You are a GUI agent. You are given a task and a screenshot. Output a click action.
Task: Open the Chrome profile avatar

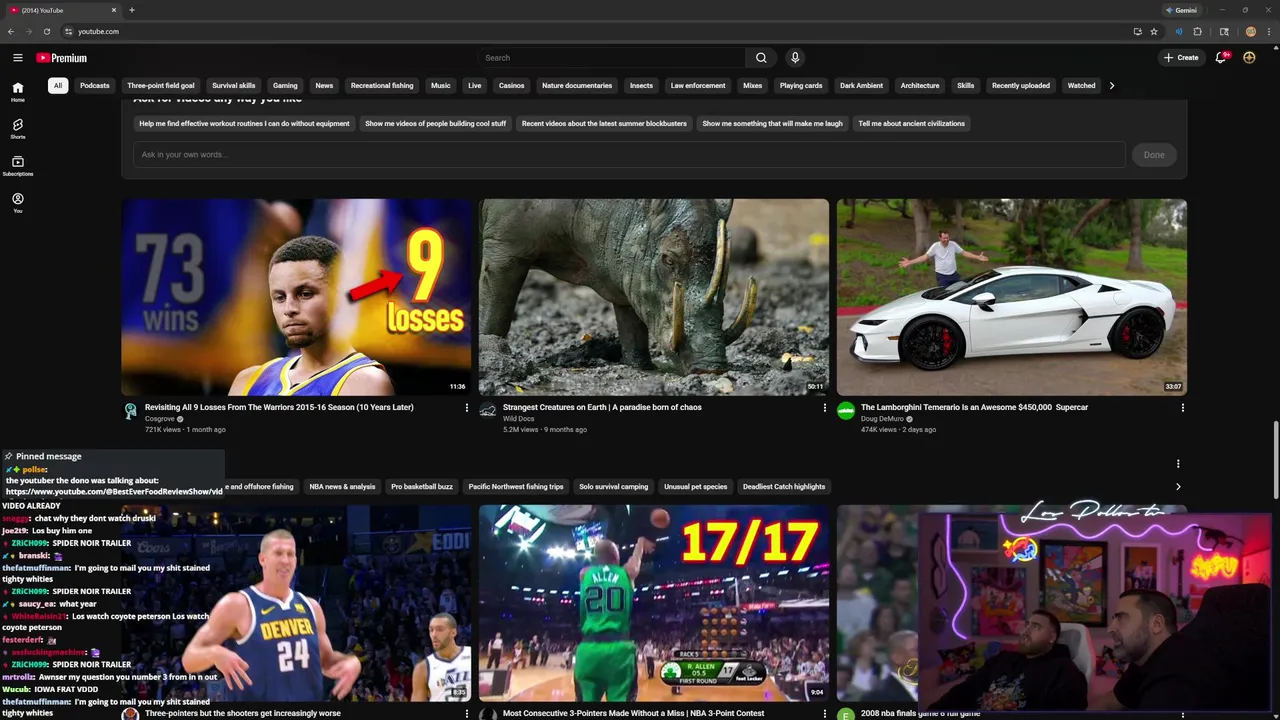(1251, 31)
